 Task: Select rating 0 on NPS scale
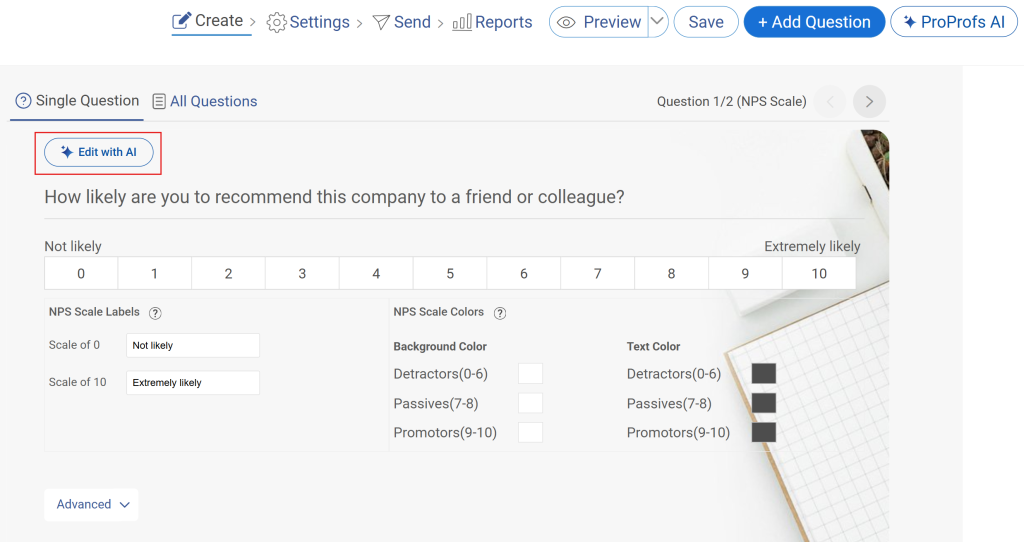click(x=81, y=274)
